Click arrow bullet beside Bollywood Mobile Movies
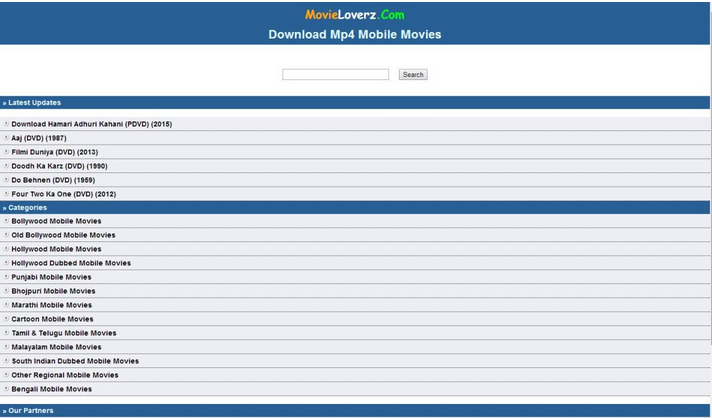Image resolution: width=712 pixels, height=418 pixels. coord(6,221)
